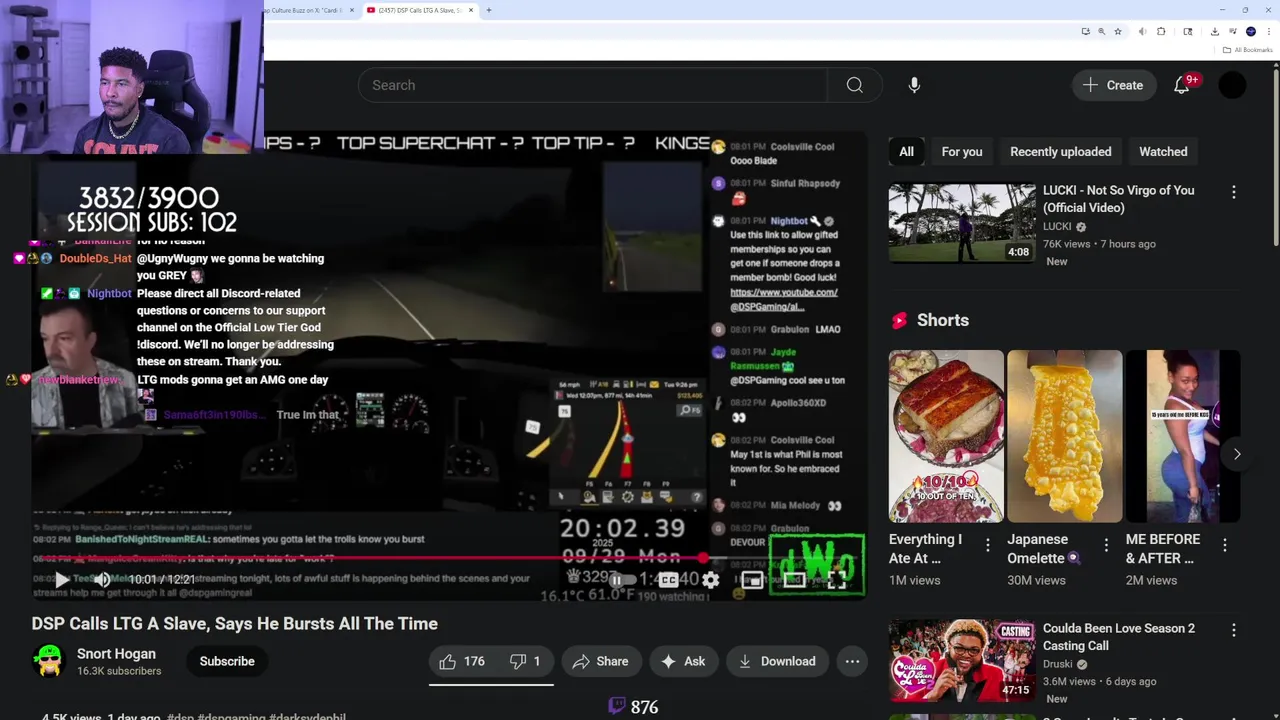Open Everything I Ate At short
1280x720 pixels.
tap(946, 436)
